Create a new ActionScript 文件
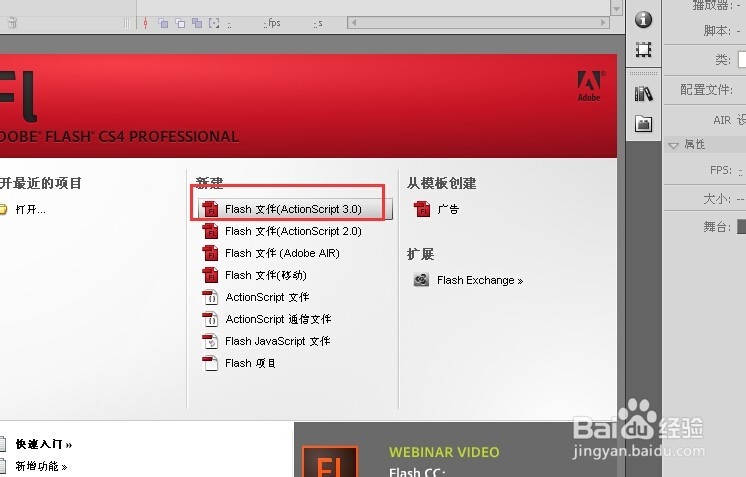Image resolution: width=746 pixels, height=477 pixels. (x=267, y=297)
